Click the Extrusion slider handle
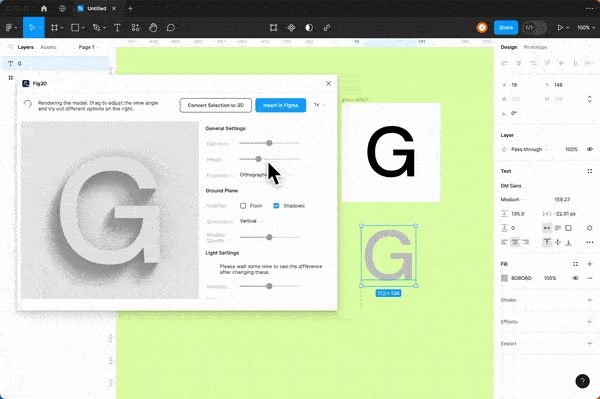 (x=269, y=143)
